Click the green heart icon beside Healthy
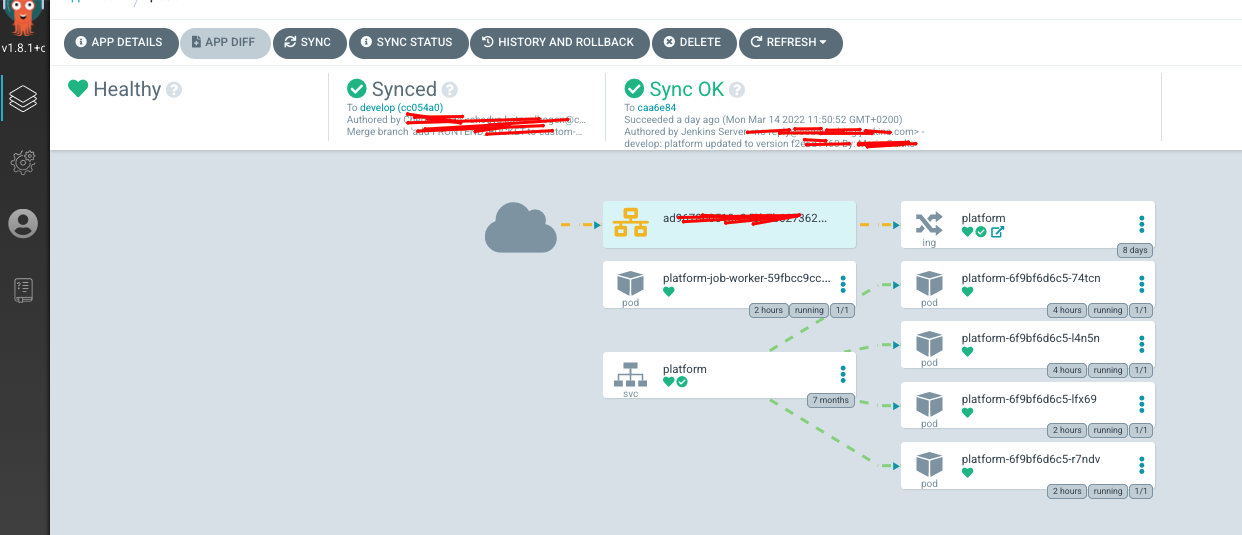This screenshot has width=1242, height=535. [78, 89]
